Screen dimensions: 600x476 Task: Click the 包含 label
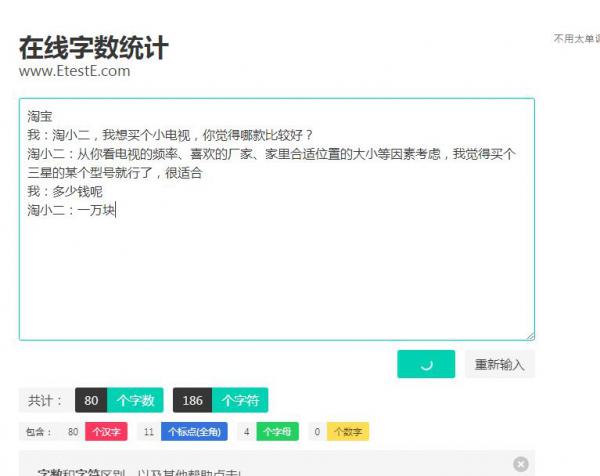pyautogui.click(x=38, y=432)
